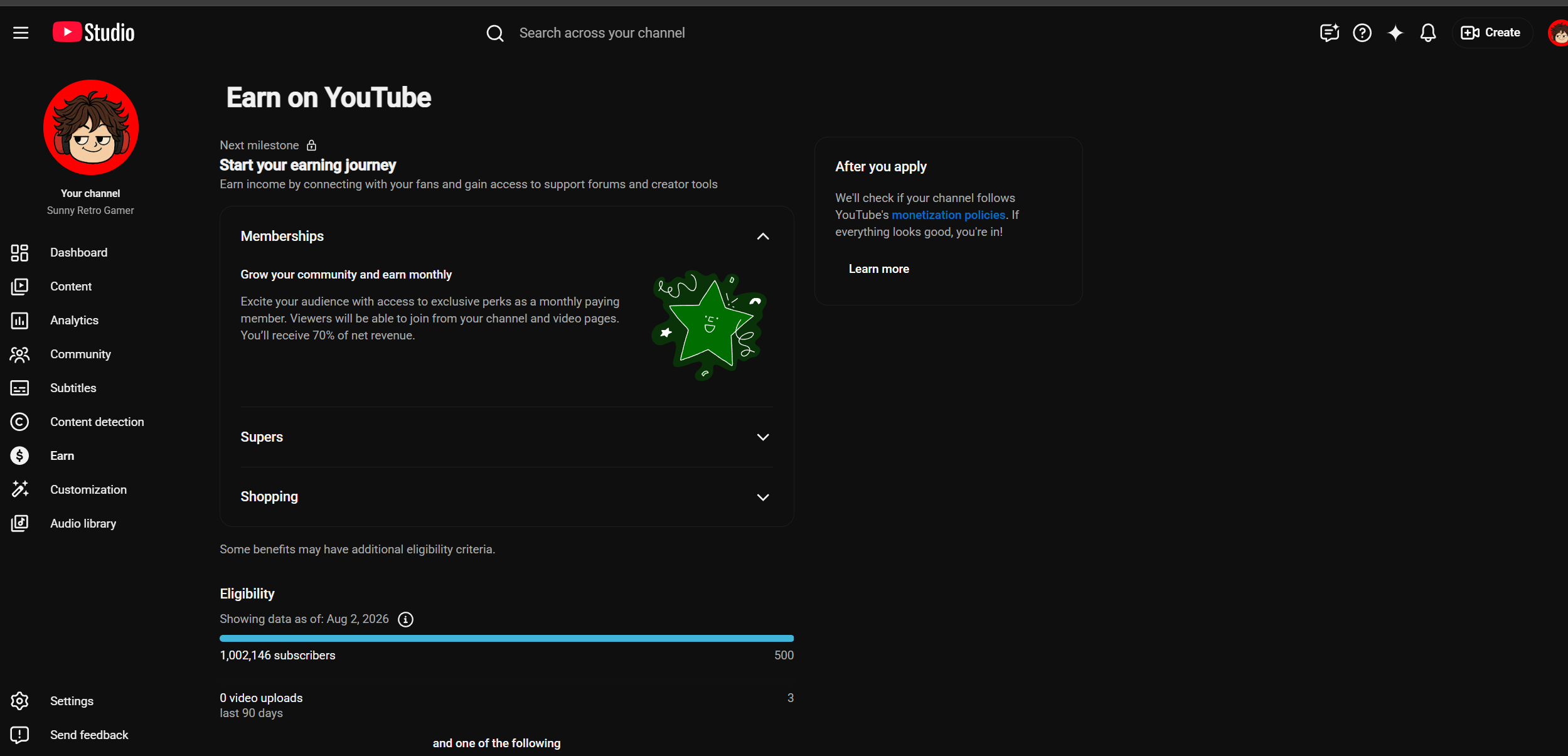Open Audio library in the sidebar

(83, 524)
